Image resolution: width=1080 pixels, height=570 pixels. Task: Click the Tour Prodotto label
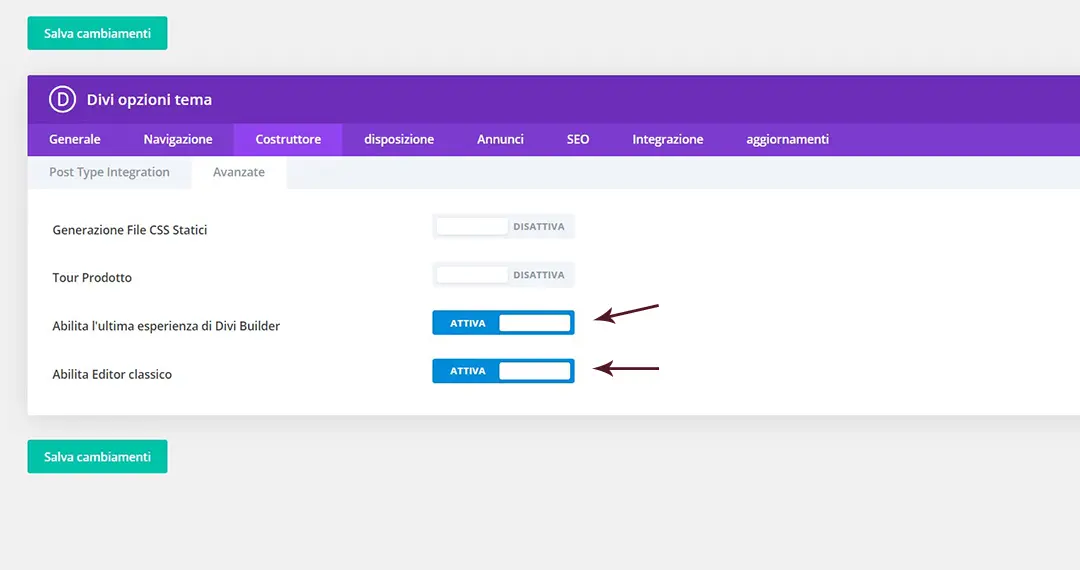click(x=92, y=277)
